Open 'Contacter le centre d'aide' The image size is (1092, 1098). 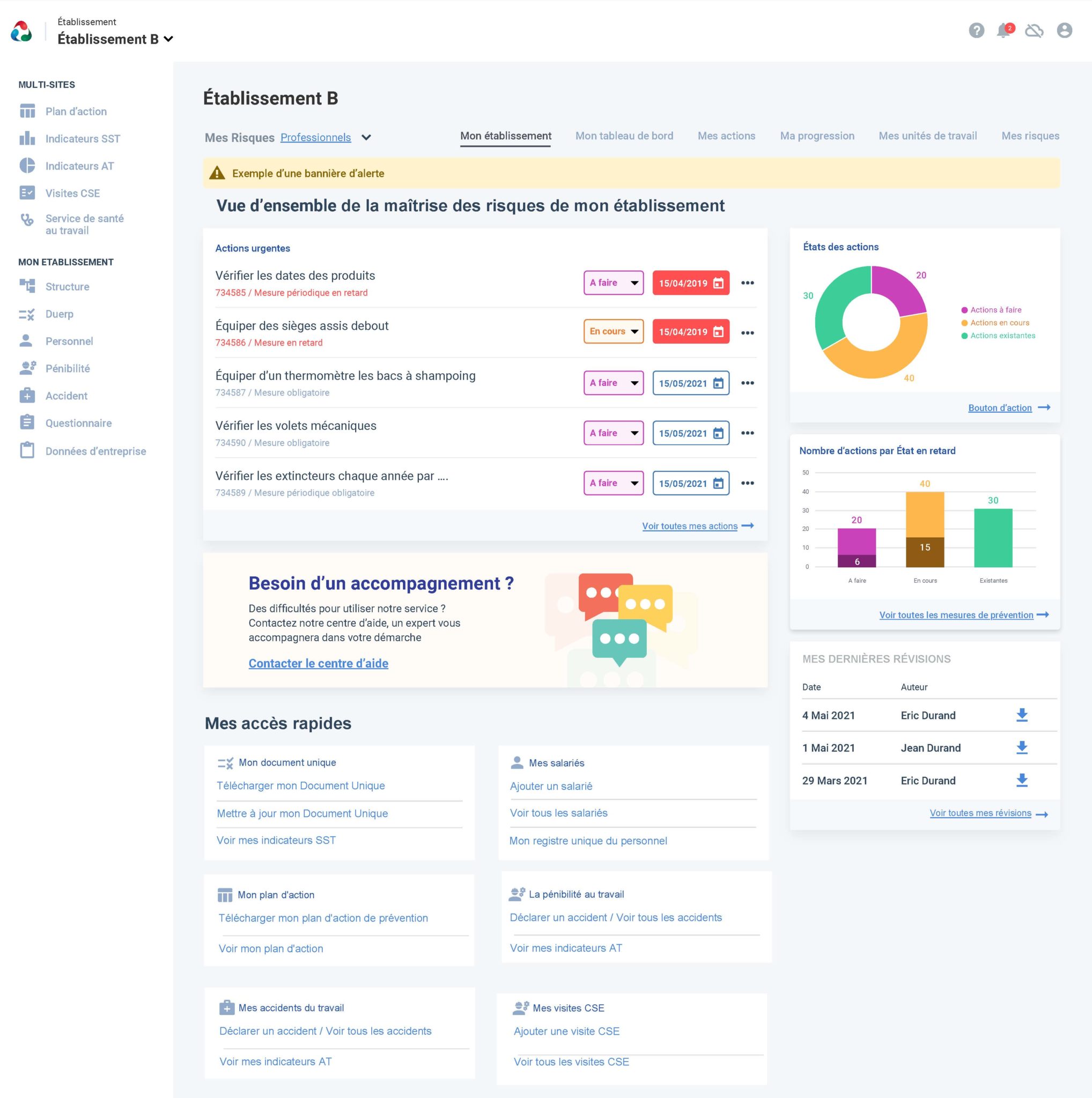(x=319, y=663)
